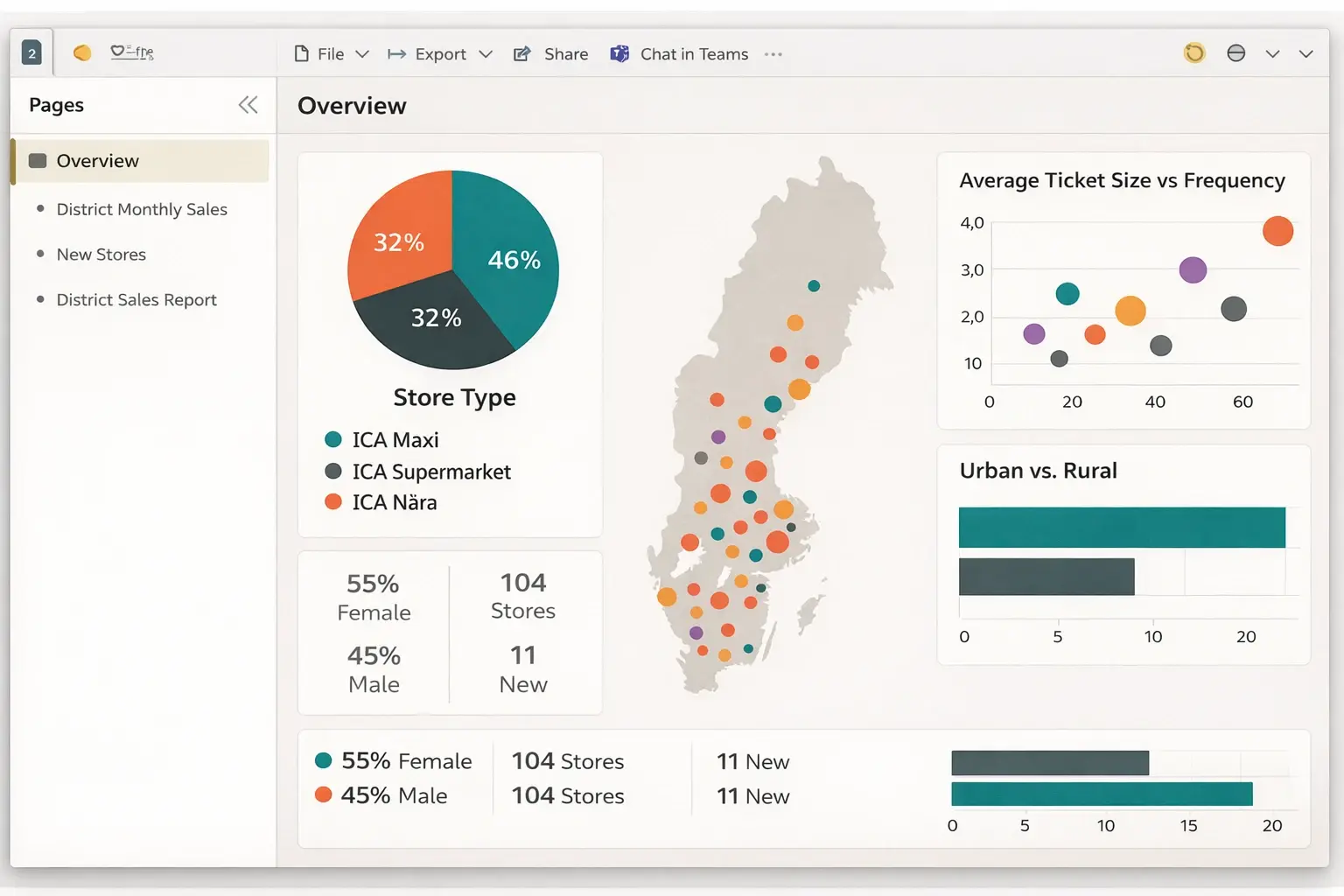Open the File menu
The width and height of the screenshot is (1344, 896).
330,54
